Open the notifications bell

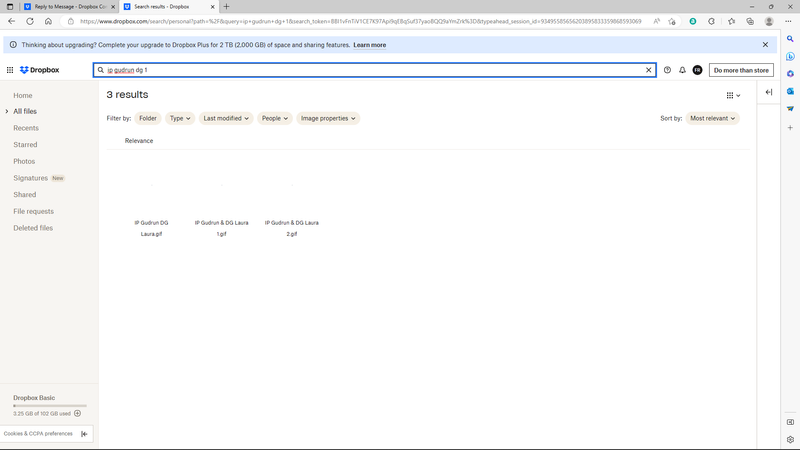pyautogui.click(x=682, y=70)
